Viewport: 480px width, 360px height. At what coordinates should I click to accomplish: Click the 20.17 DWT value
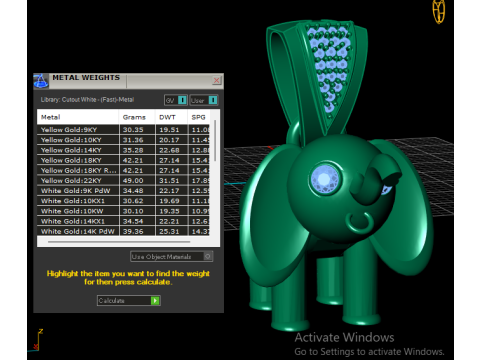pos(169,140)
